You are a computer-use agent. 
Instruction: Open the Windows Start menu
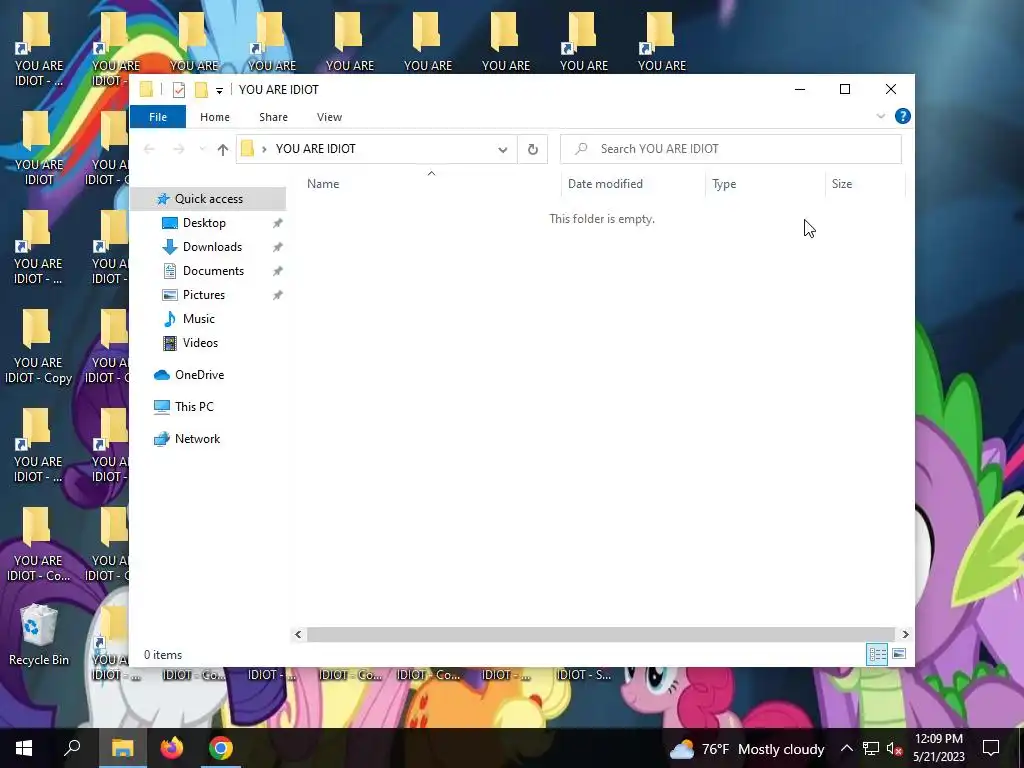24,748
